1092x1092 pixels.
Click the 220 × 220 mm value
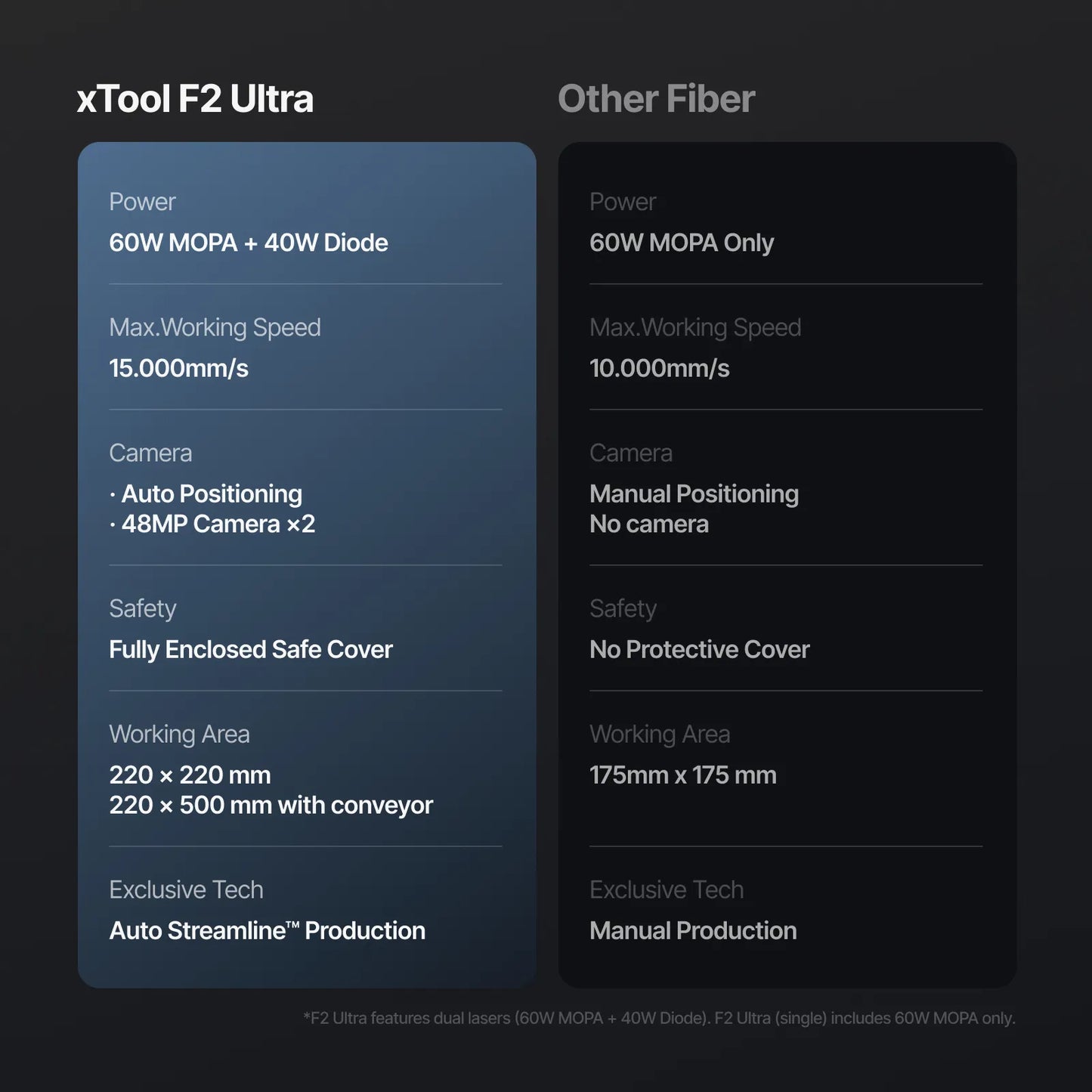click(190, 775)
